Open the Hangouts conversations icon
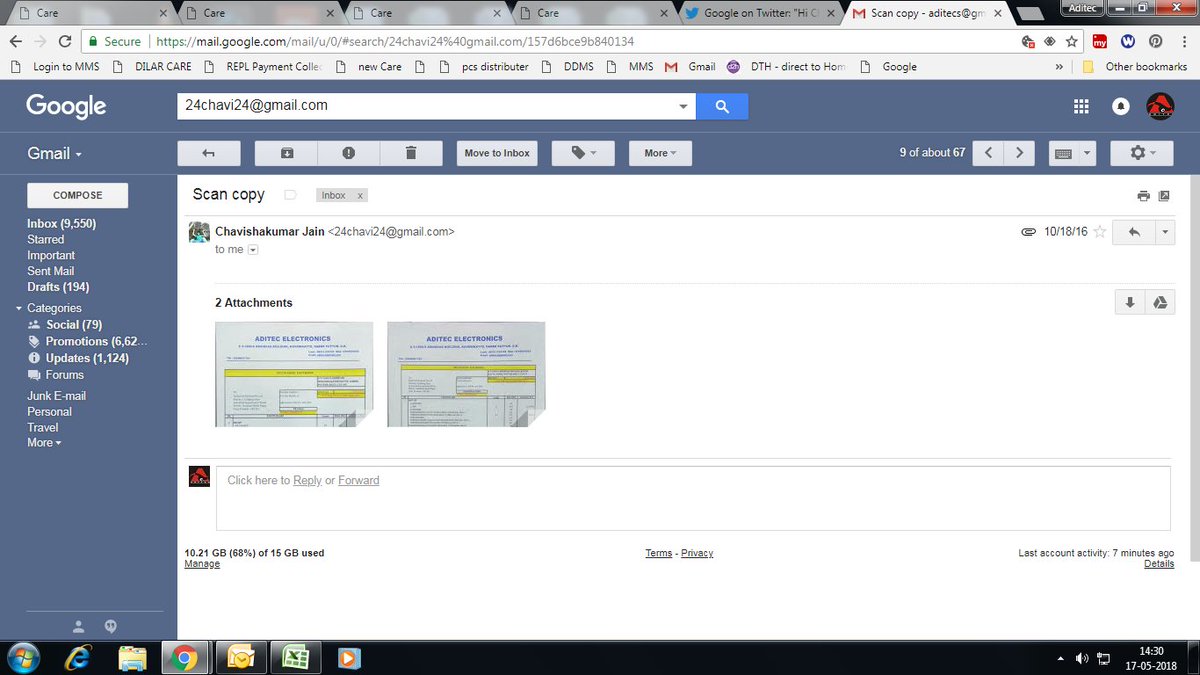 pos(111,626)
